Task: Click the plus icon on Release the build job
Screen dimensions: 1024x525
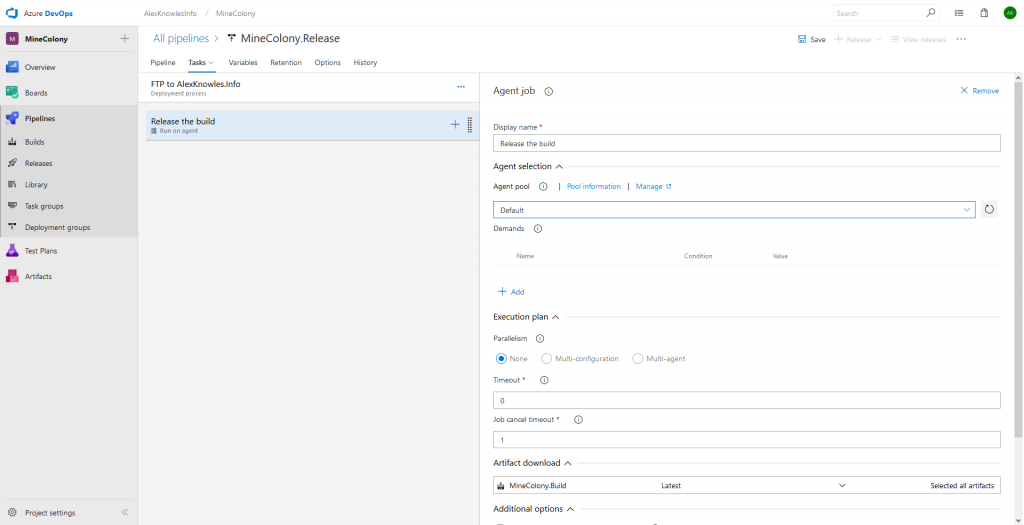Action: [x=455, y=124]
